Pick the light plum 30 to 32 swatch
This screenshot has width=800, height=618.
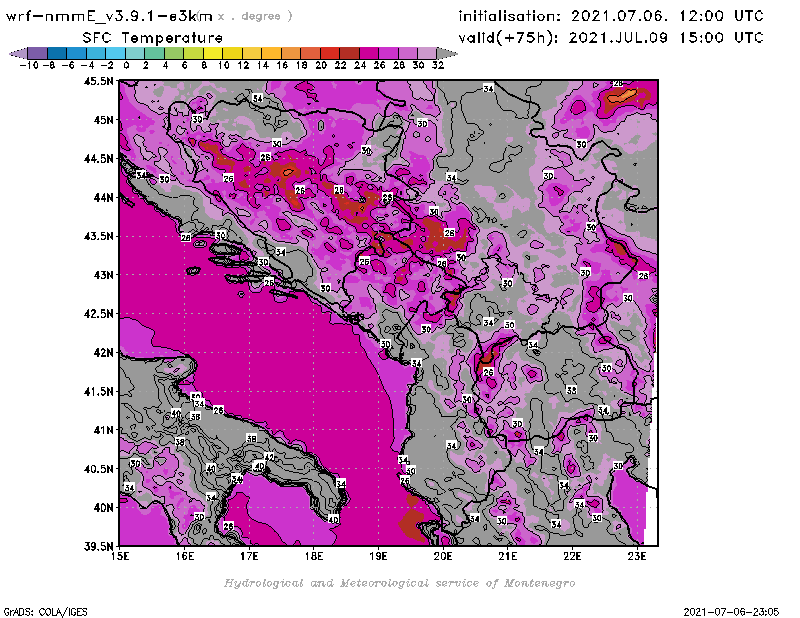(x=427, y=54)
